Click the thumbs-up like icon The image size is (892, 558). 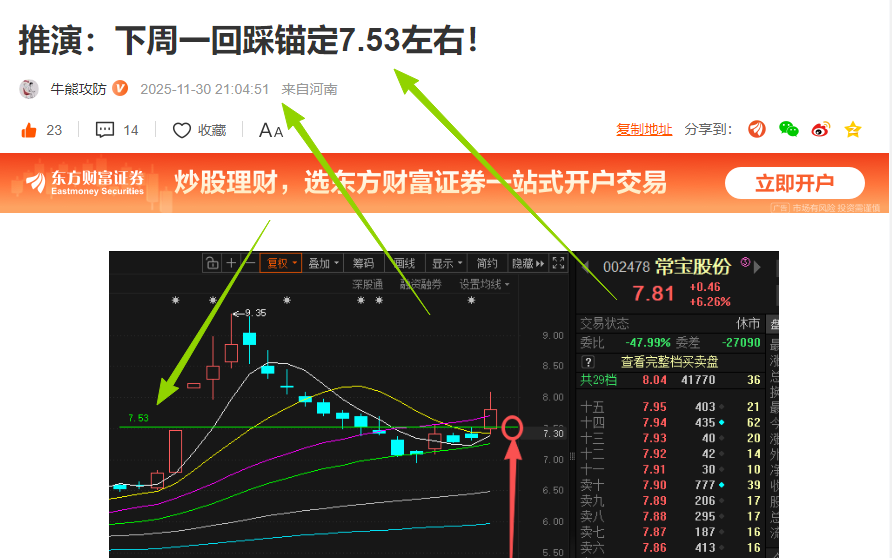pyautogui.click(x=29, y=130)
